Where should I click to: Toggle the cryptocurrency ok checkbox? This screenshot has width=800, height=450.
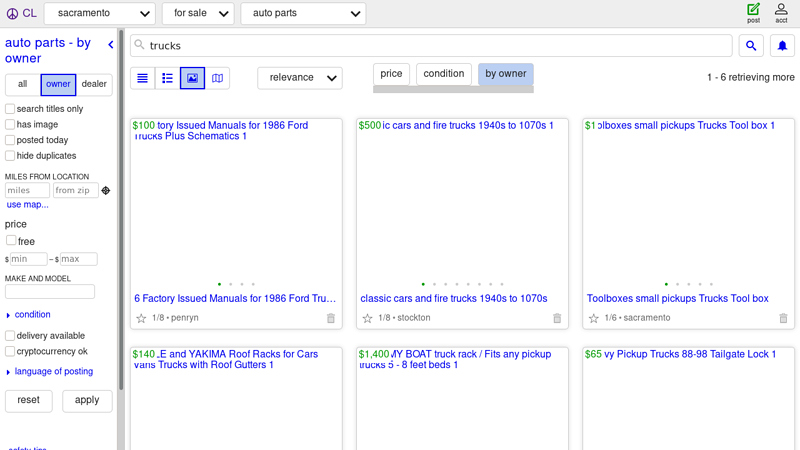[10, 352]
